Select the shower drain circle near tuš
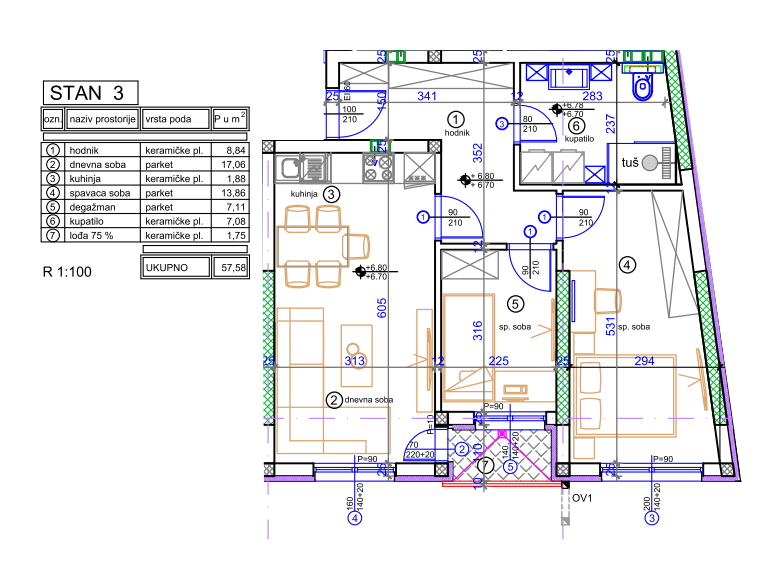Screen dimensions: 783x561 (x=650, y=163)
